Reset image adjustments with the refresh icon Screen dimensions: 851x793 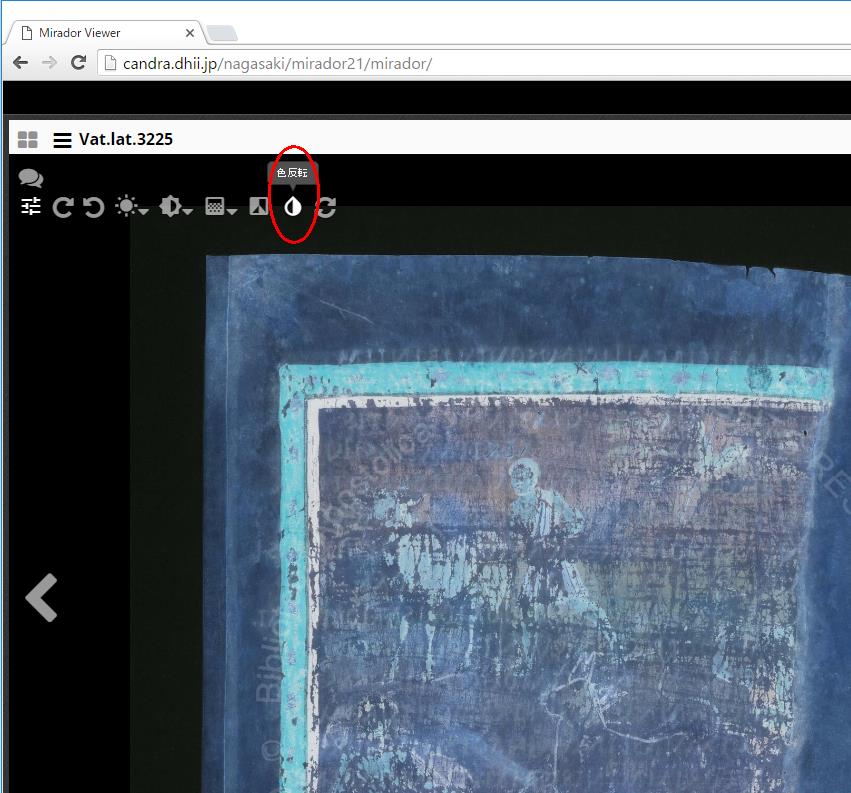coord(326,207)
